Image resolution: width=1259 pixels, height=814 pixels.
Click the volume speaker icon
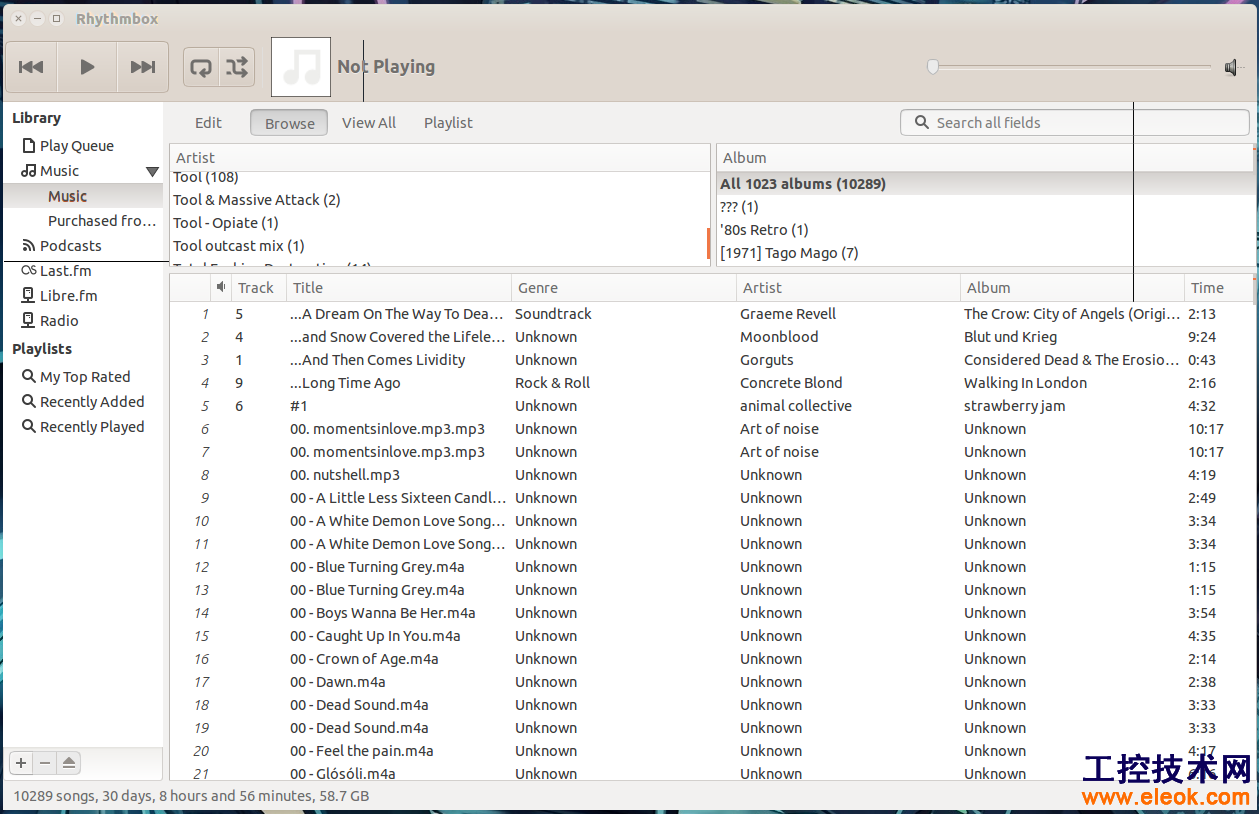point(1232,67)
